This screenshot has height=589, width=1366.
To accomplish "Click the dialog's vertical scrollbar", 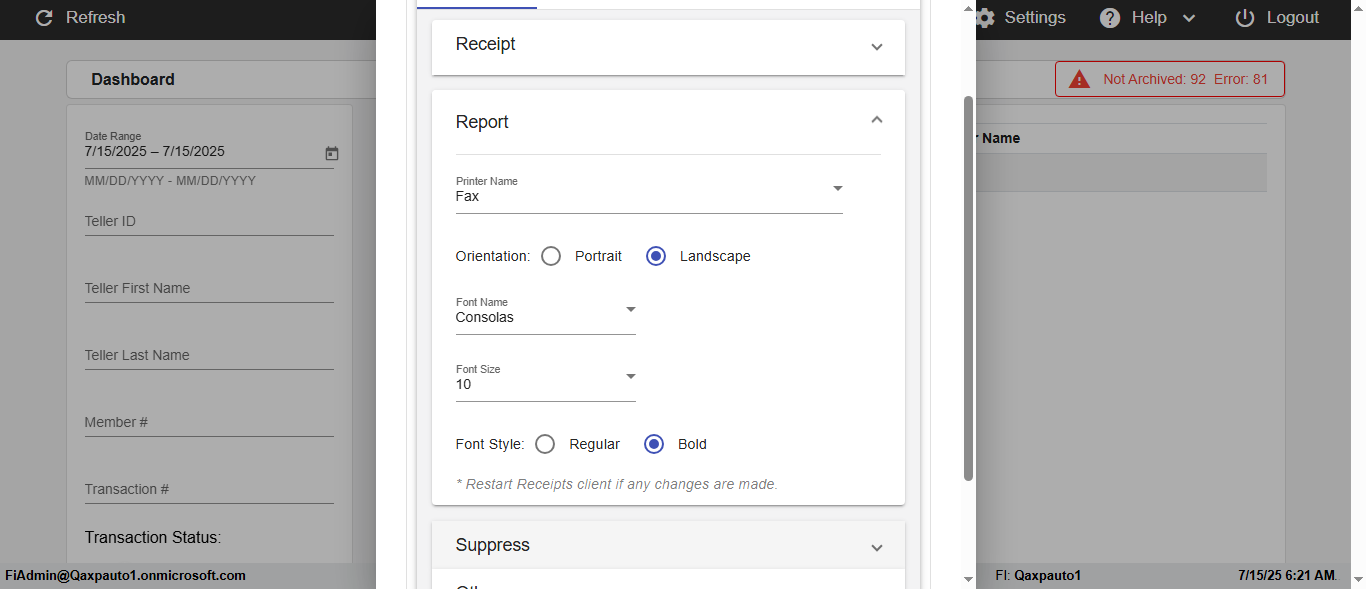I will click(x=968, y=288).
